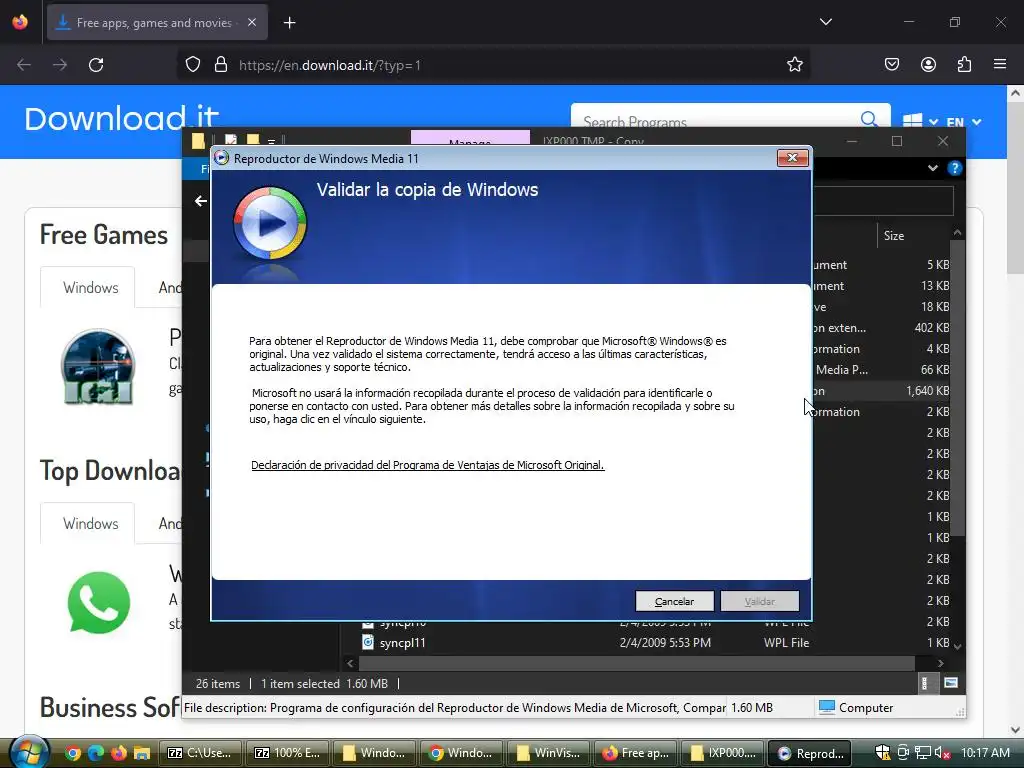This screenshot has width=1024, height=768.
Task: Bookmark this page with the star
Action: pos(794,65)
